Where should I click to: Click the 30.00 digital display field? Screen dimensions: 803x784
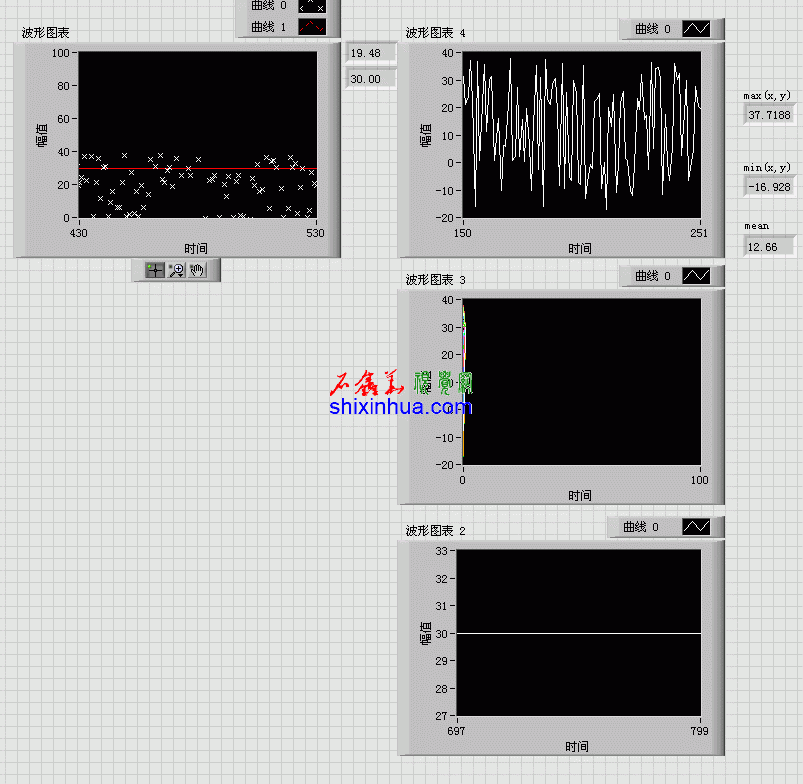click(x=370, y=79)
